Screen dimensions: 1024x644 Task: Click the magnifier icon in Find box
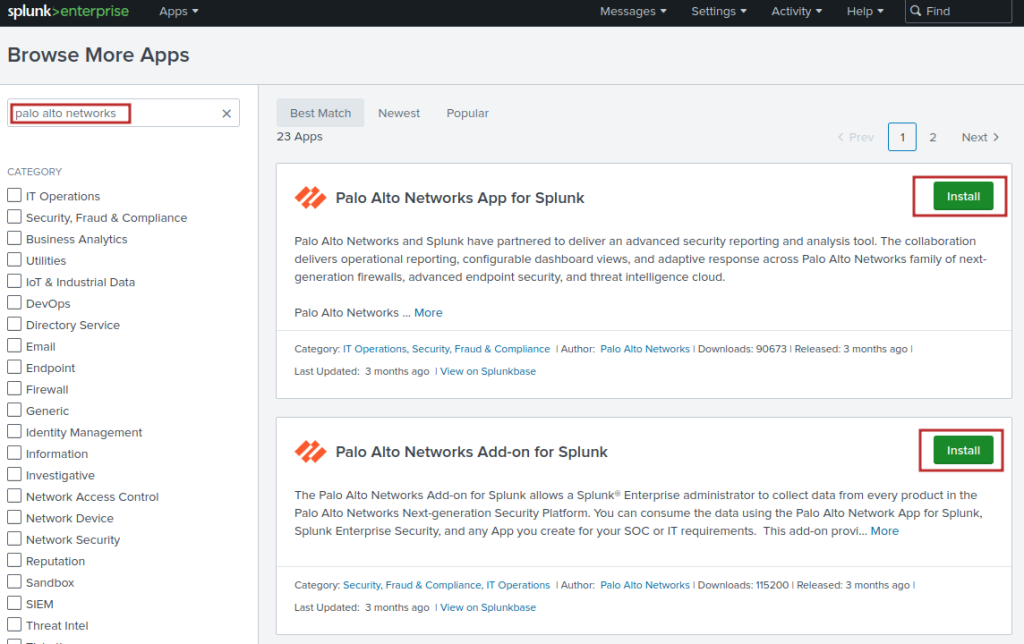point(916,11)
